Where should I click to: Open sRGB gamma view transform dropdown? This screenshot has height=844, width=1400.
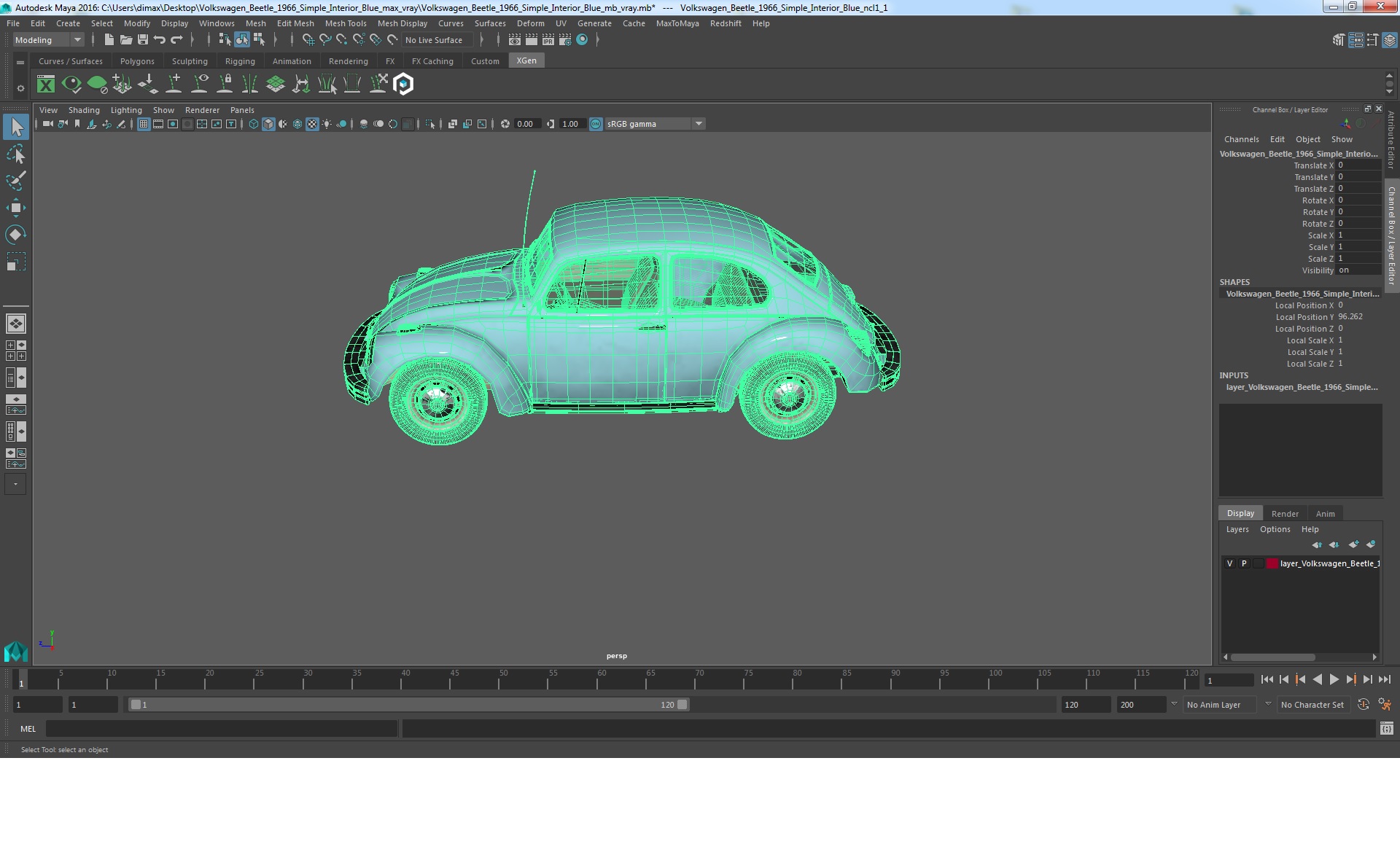click(655, 124)
